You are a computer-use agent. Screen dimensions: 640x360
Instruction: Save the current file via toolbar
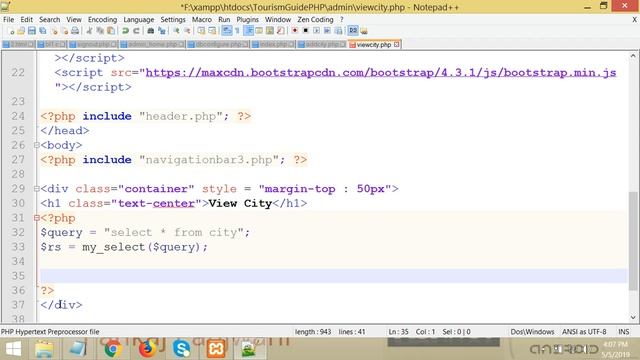pos(32,31)
